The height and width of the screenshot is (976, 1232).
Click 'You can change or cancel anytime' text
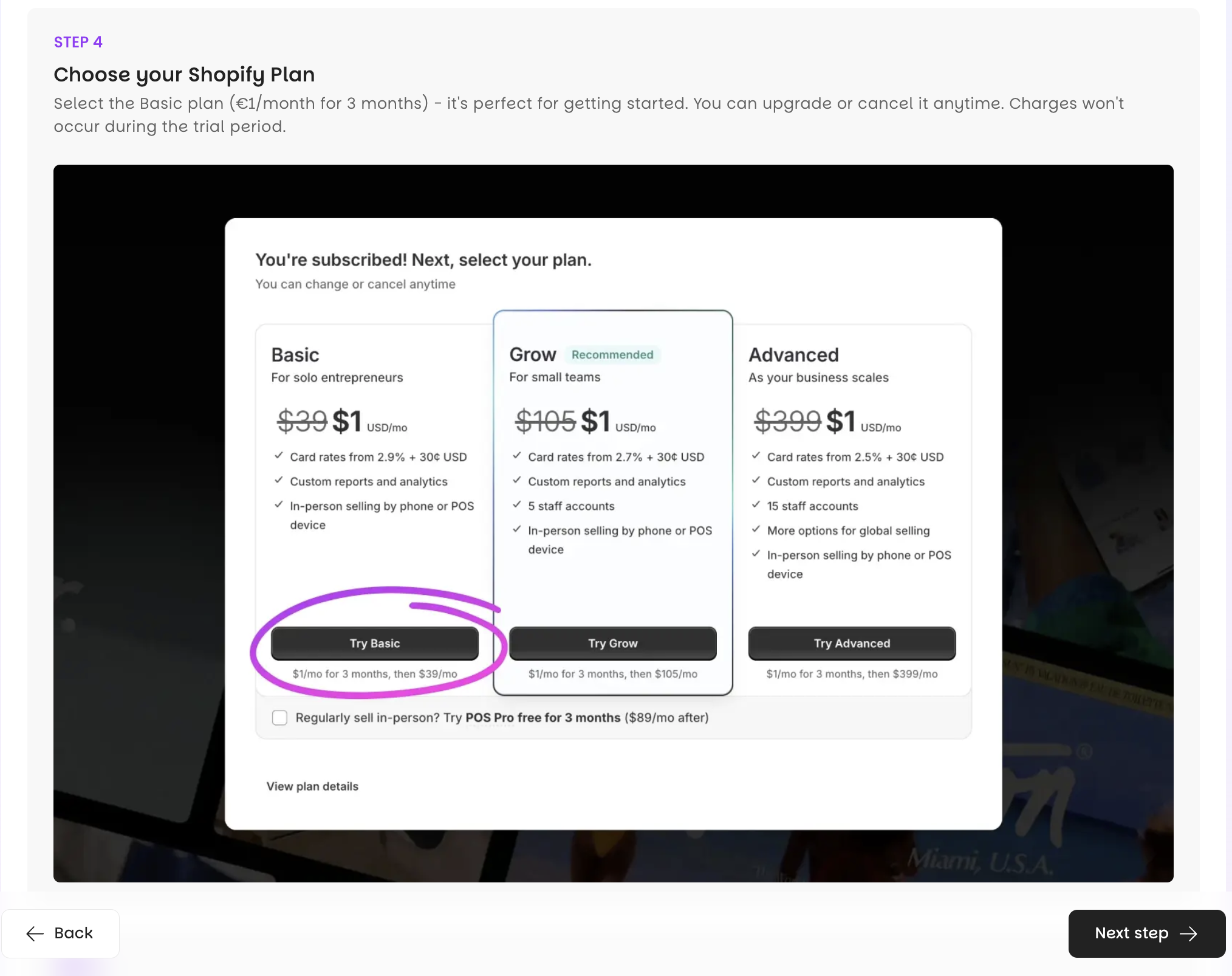pos(355,284)
